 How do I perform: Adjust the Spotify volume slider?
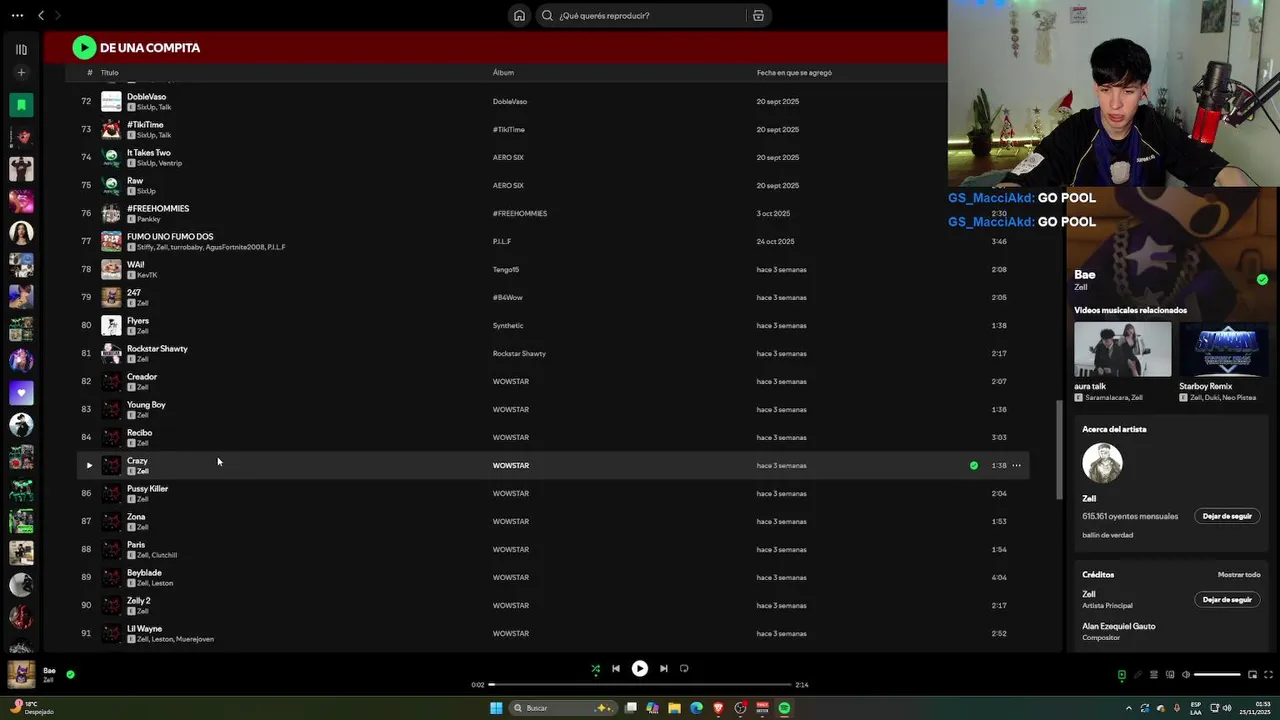click(1218, 675)
